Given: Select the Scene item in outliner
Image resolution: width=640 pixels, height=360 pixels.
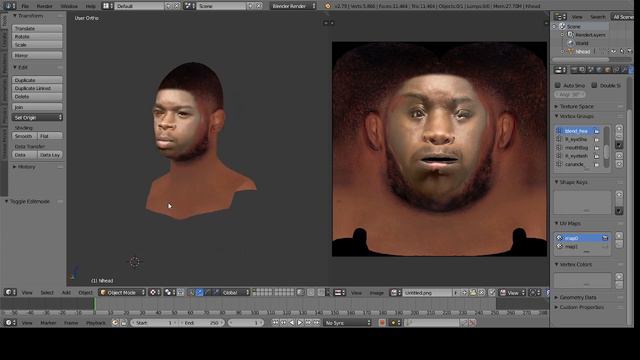Looking at the screenshot, I should pos(573,27).
